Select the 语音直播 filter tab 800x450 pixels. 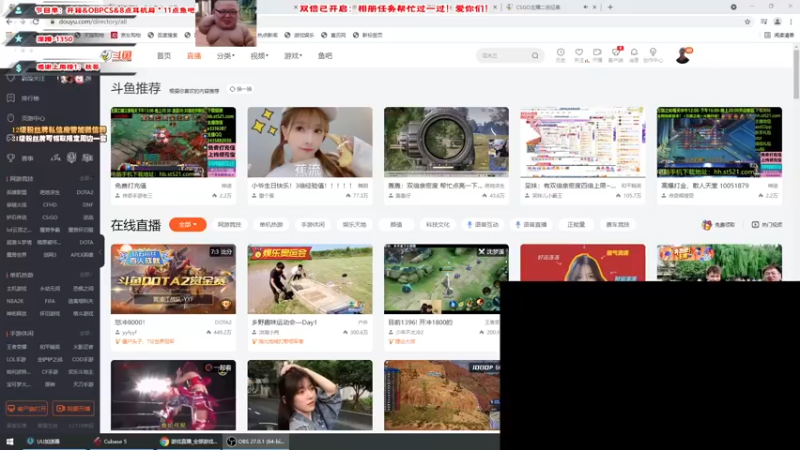tap(531, 224)
